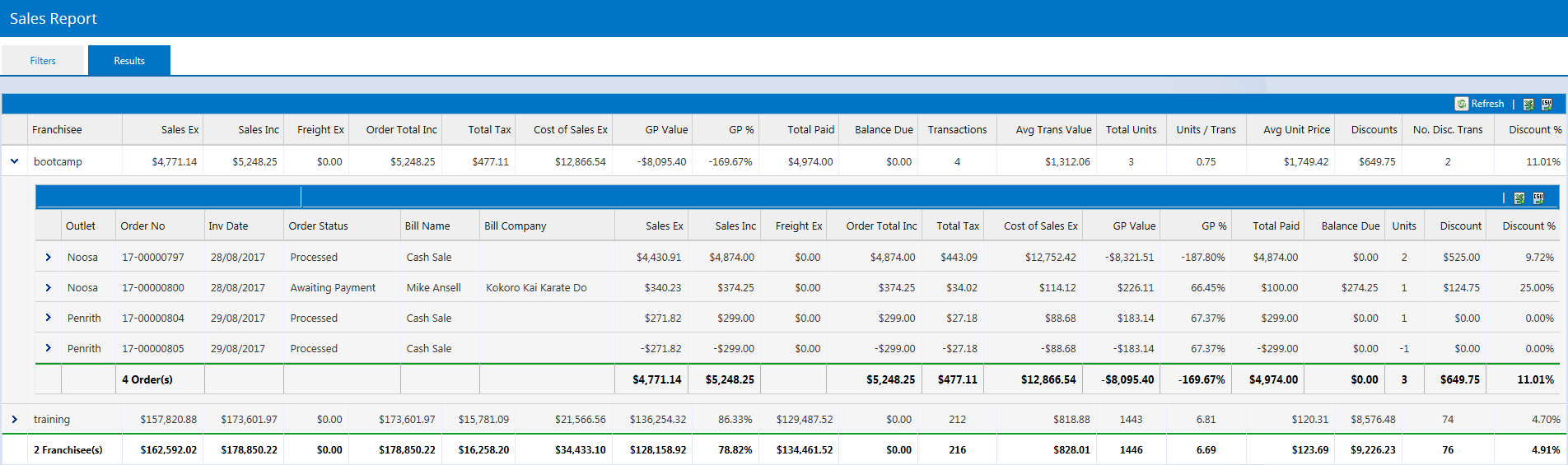Click the $162,592.02 grand total sales ex

point(168,449)
